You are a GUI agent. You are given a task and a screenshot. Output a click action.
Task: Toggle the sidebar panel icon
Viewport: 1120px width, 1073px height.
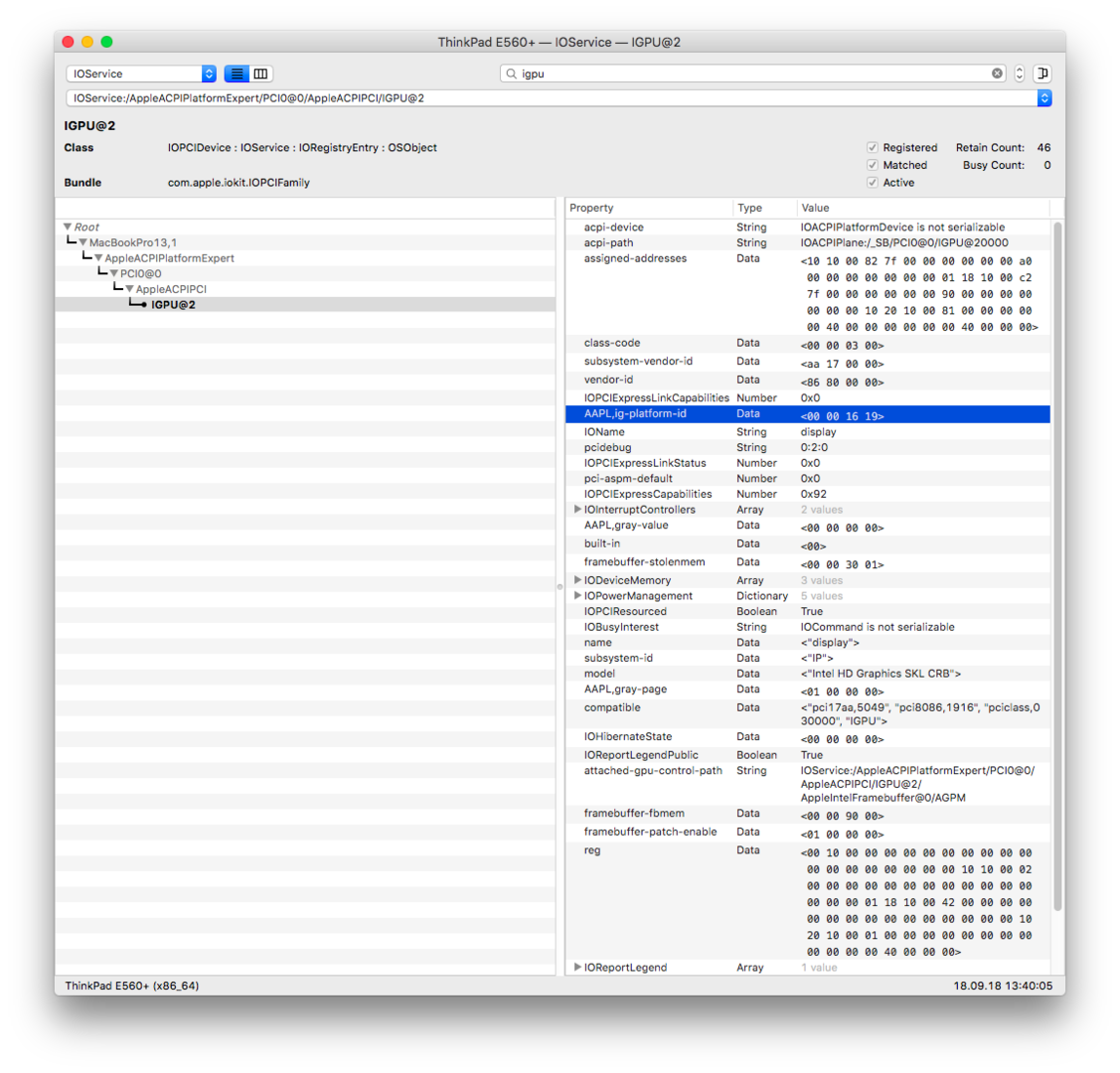point(1042,74)
